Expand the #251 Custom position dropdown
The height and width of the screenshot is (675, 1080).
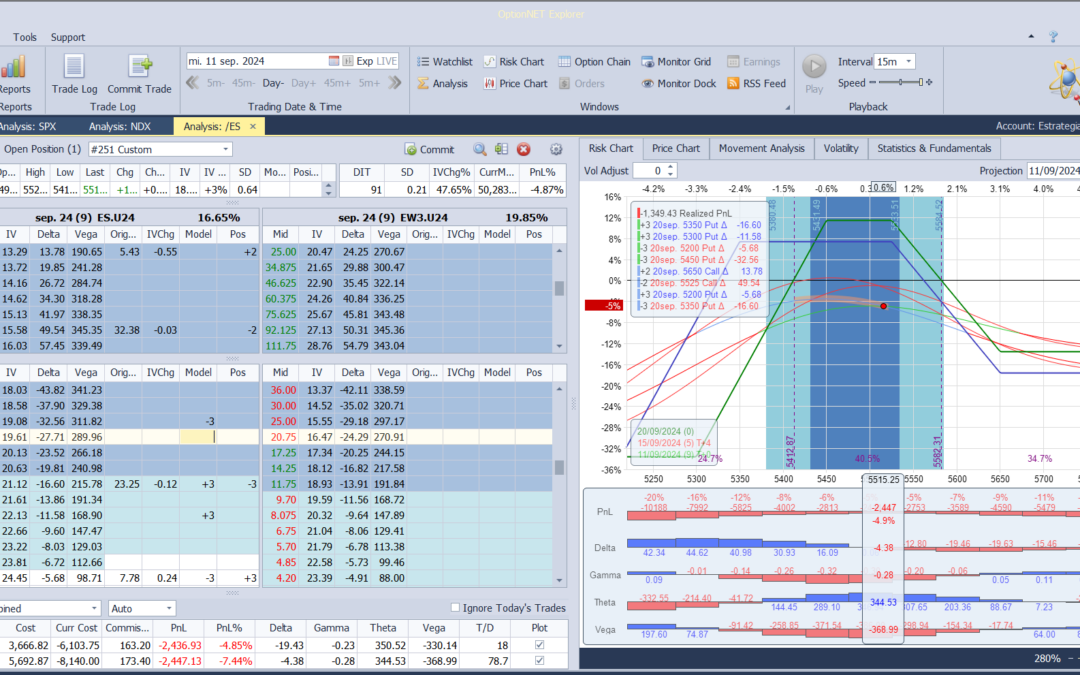point(224,150)
